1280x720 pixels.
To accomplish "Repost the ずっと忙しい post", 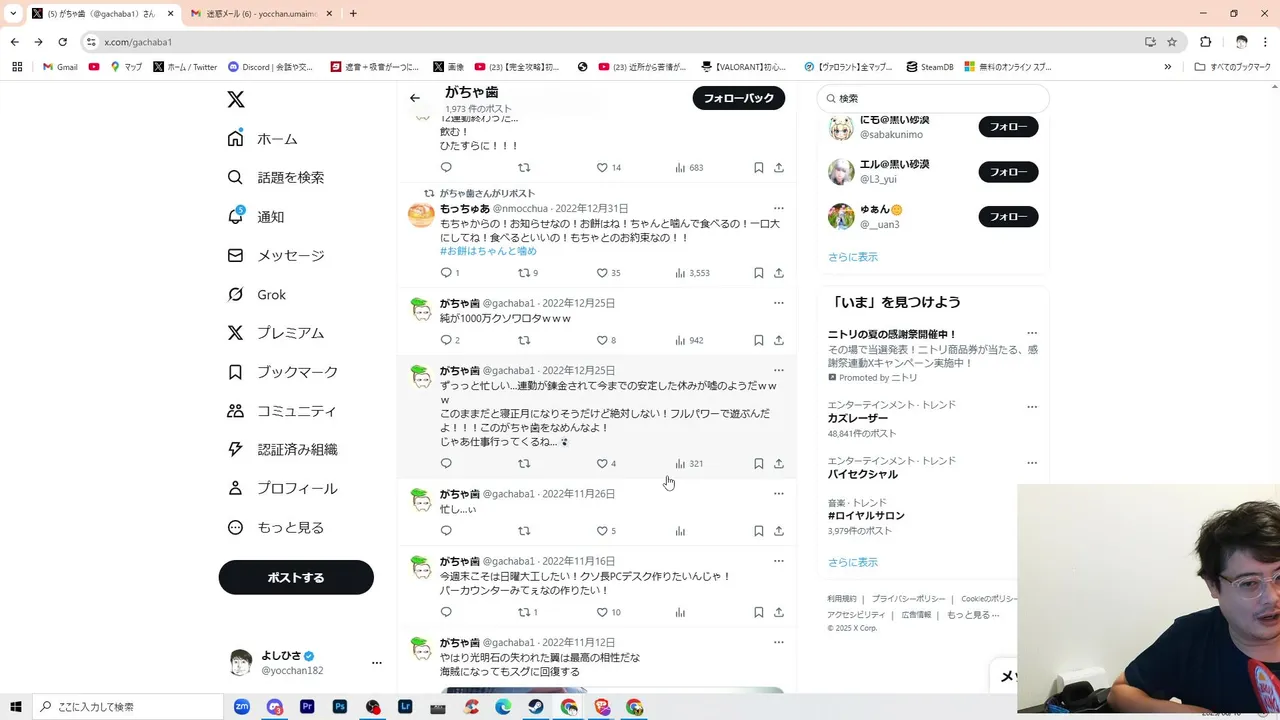I will tap(524, 464).
